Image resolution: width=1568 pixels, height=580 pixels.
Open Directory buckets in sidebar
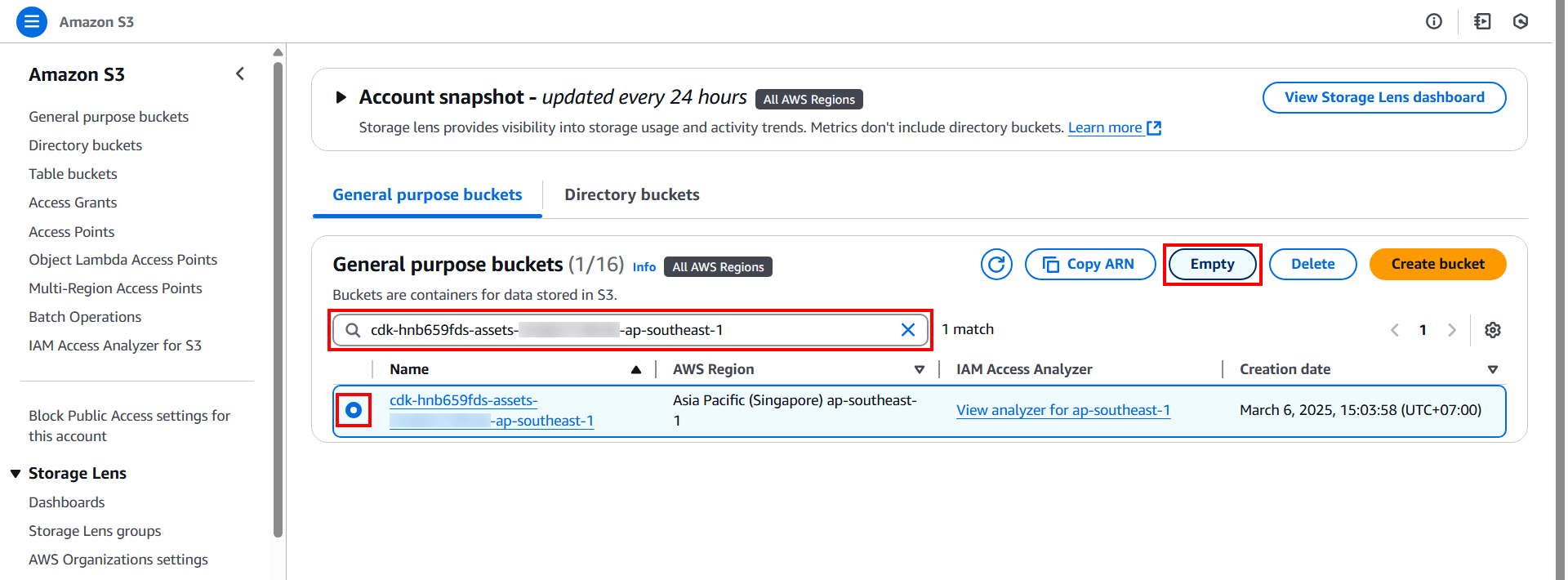86,145
